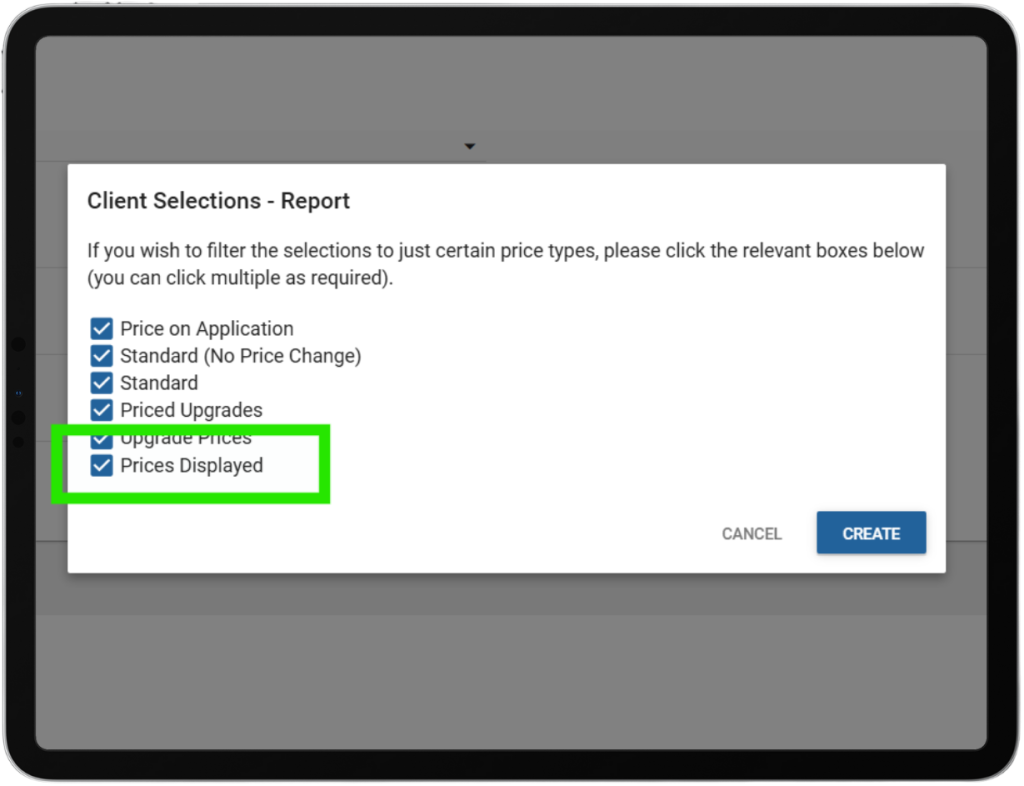The height and width of the screenshot is (786, 1024).
Task: Open the dimmed dropdown arrow above the dialog
Action: (469, 147)
